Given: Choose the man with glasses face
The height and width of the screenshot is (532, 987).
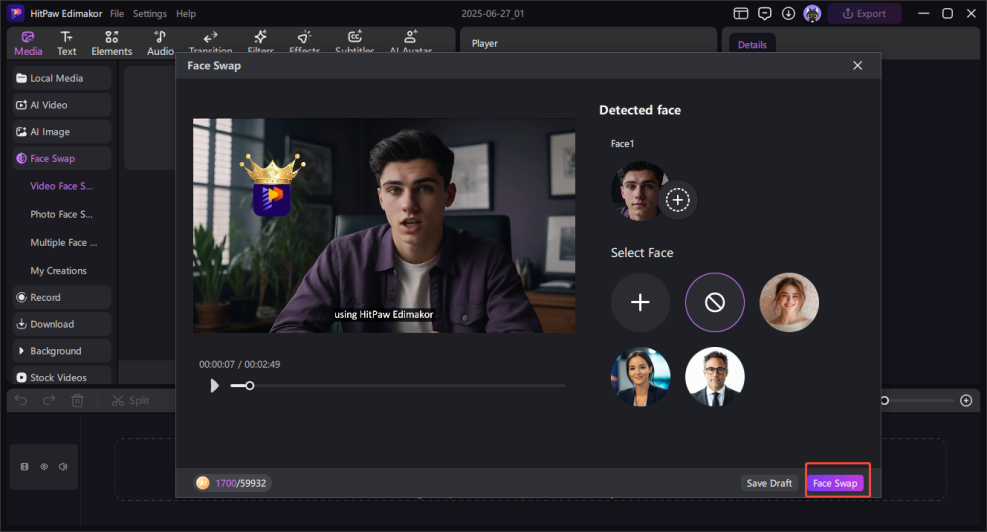Looking at the screenshot, I should 714,376.
